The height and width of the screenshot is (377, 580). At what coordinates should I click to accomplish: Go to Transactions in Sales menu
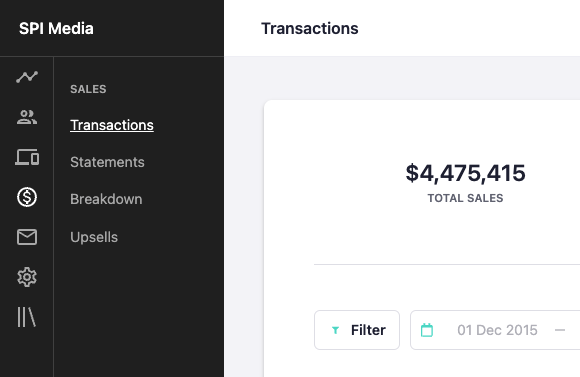(112, 125)
